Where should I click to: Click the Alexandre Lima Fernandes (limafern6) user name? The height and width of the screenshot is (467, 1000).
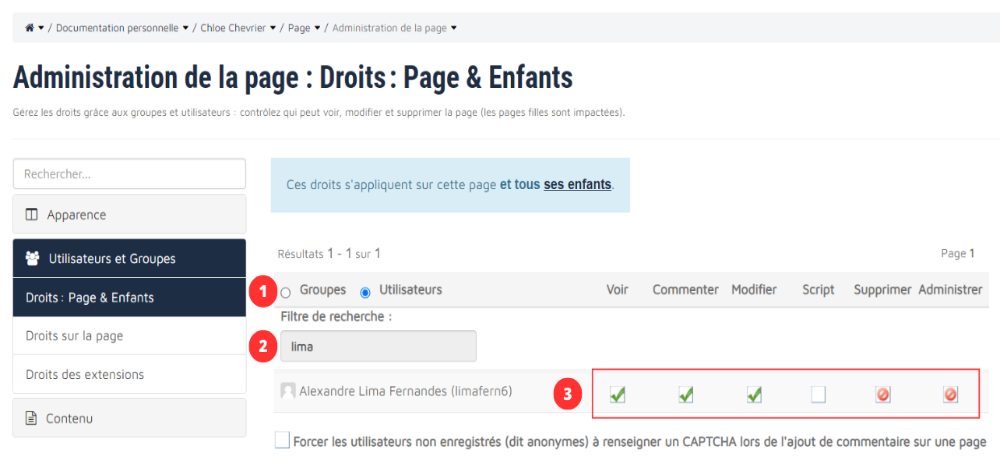pyautogui.click(x=406, y=391)
